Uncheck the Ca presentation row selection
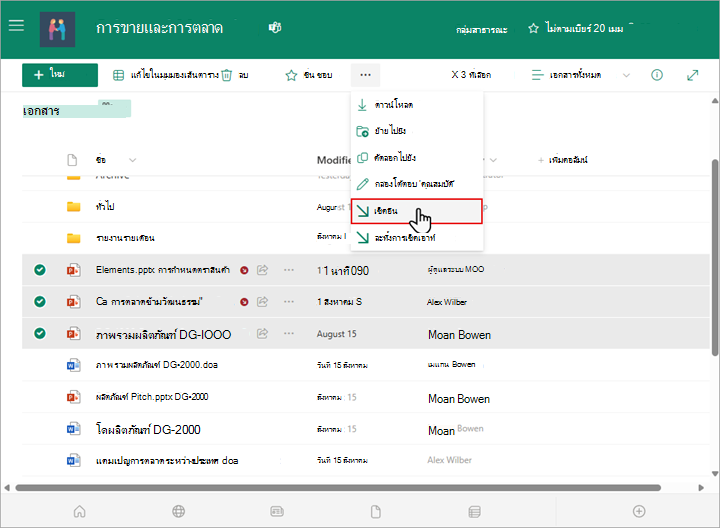The height and width of the screenshot is (528, 720). pyautogui.click(x=40, y=302)
